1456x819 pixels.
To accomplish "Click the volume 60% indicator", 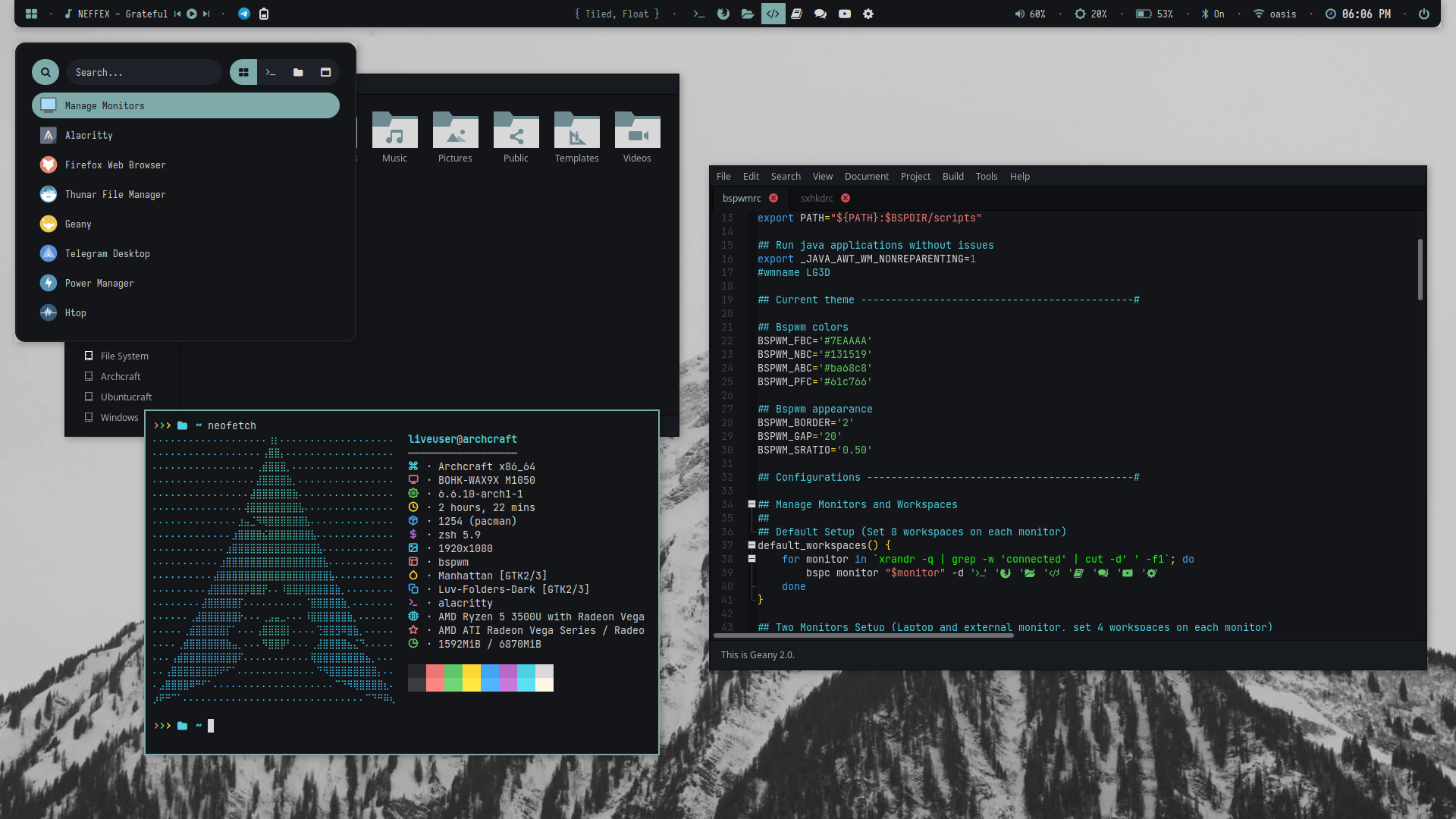I will 1031,14.
